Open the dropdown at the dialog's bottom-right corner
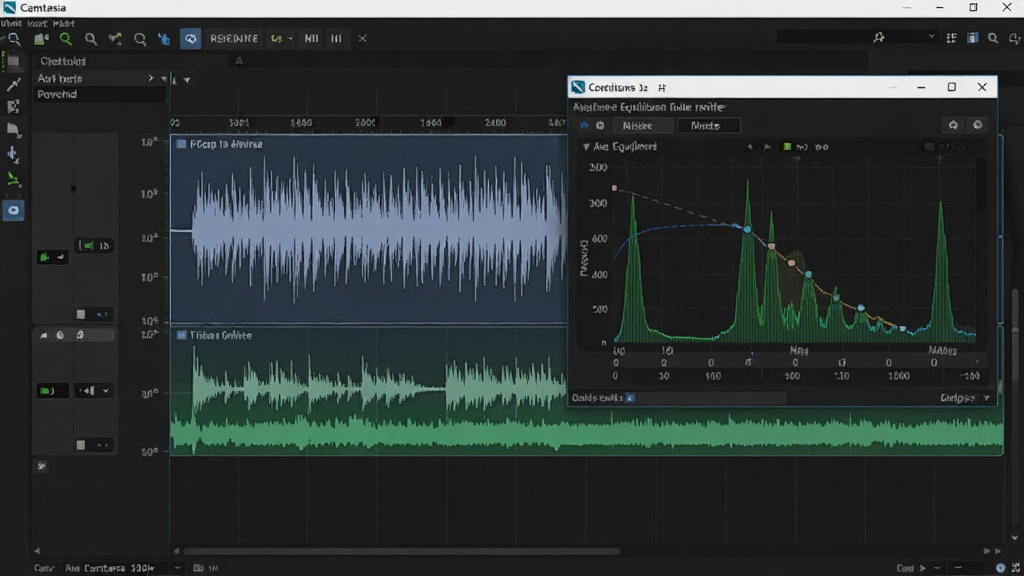Image resolution: width=1024 pixels, height=576 pixels. coord(987,398)
